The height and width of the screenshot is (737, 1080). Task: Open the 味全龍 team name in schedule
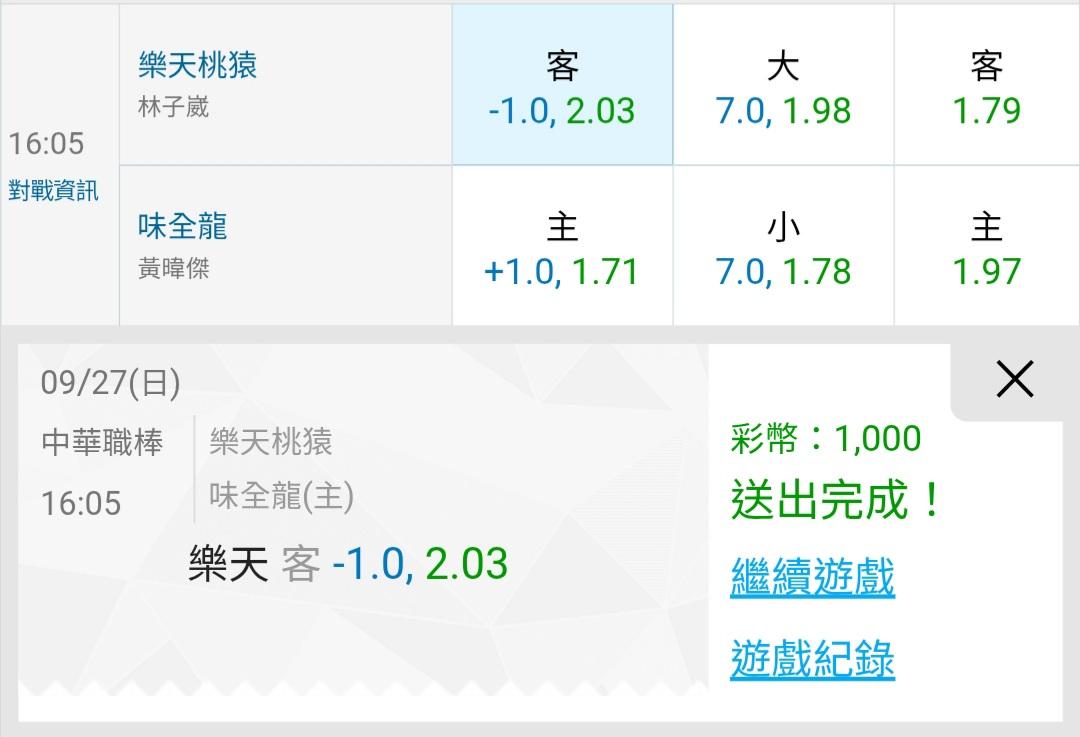point(183,227)
